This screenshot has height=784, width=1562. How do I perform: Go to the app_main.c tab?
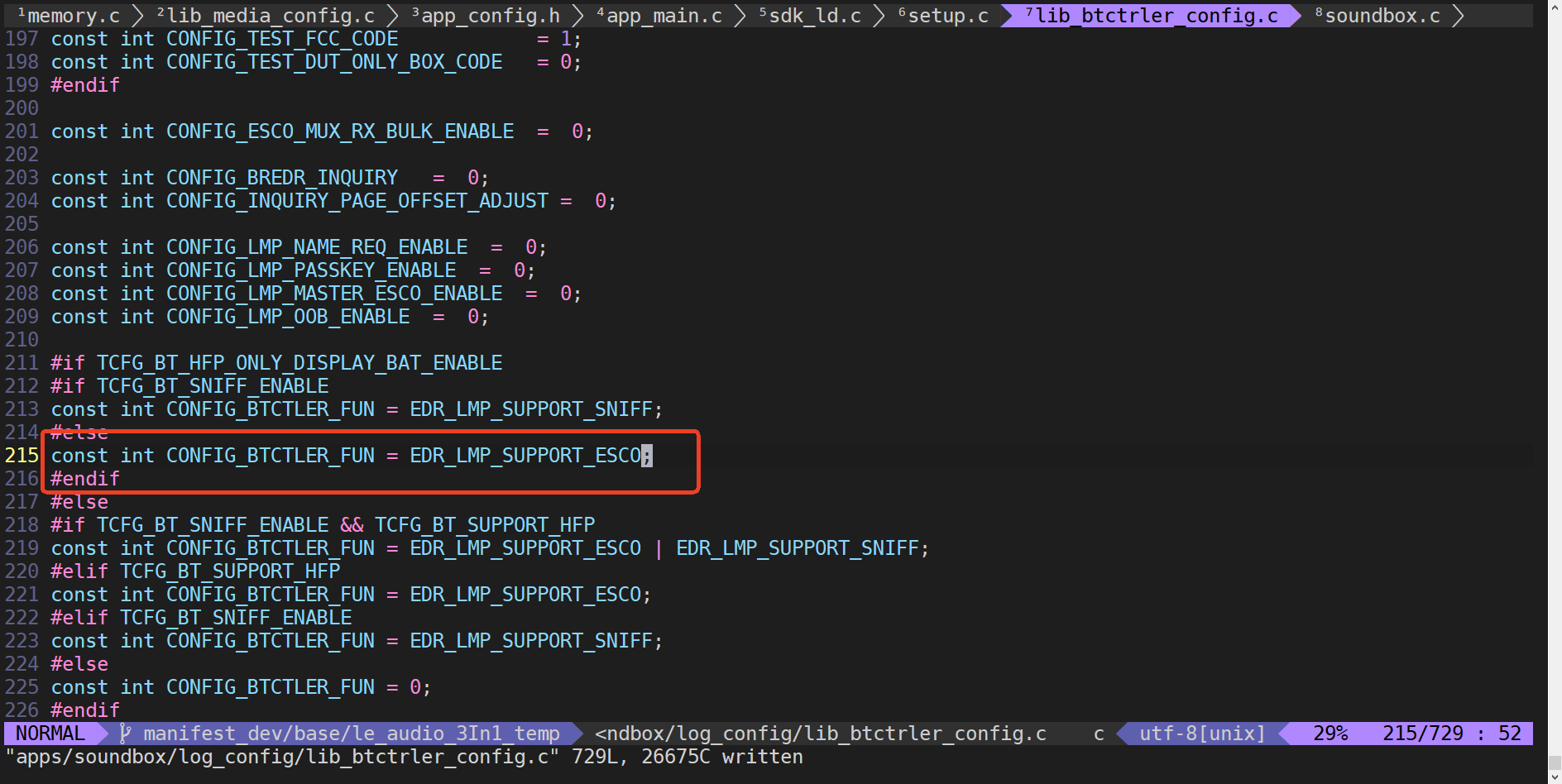[659, 16]
